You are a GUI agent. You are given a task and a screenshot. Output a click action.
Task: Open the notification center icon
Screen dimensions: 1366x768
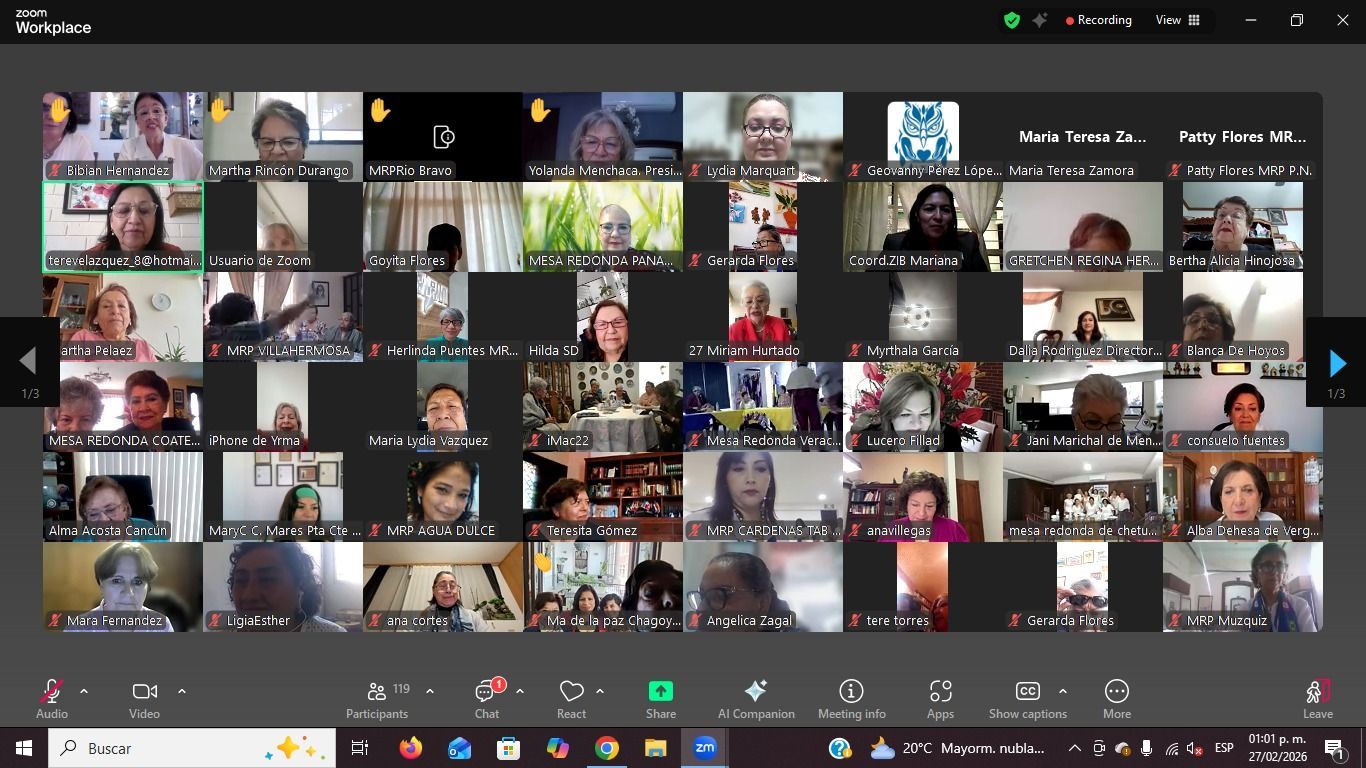(x=1334, y=748)
